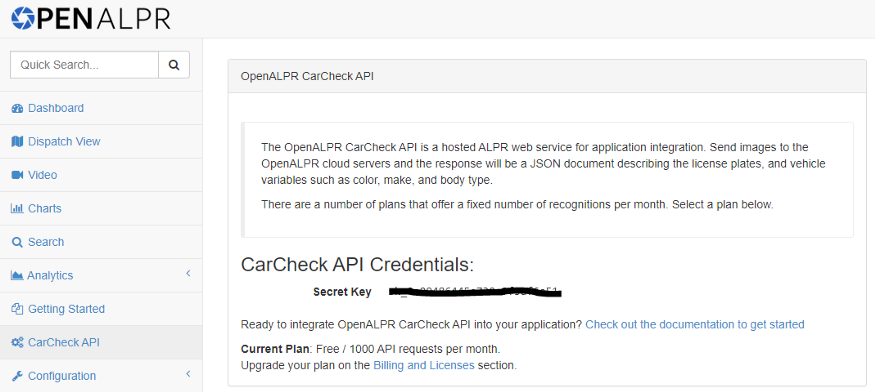Expand the Analytics submenu chevron

189,274
